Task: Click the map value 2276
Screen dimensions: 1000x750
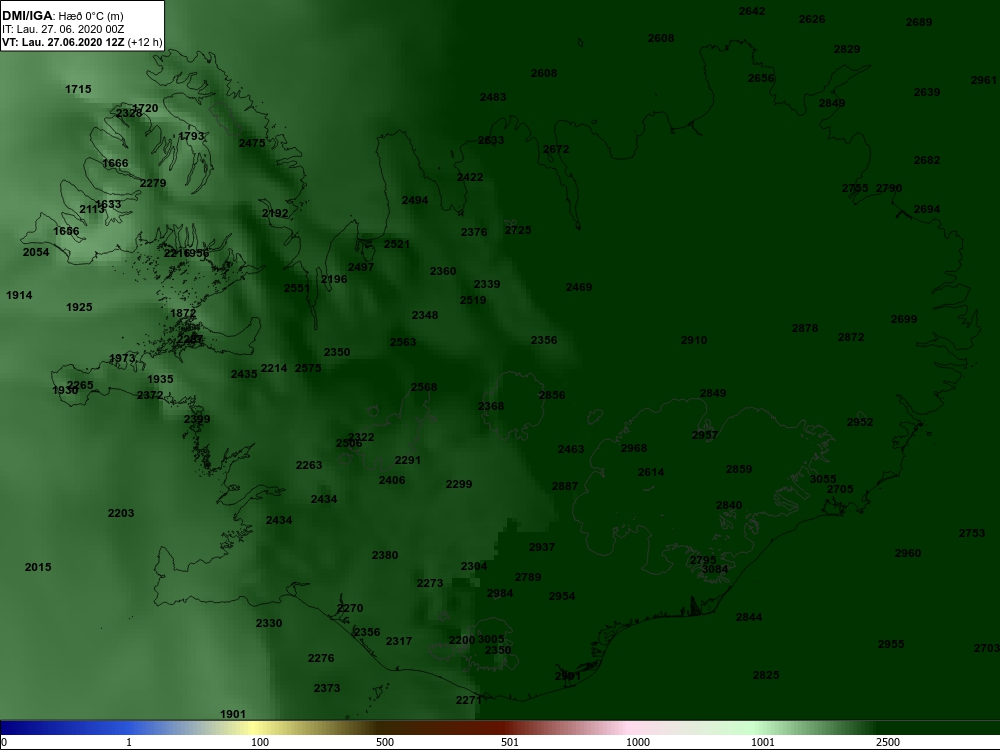Action: pyautogui.click(x=321, y=658)
